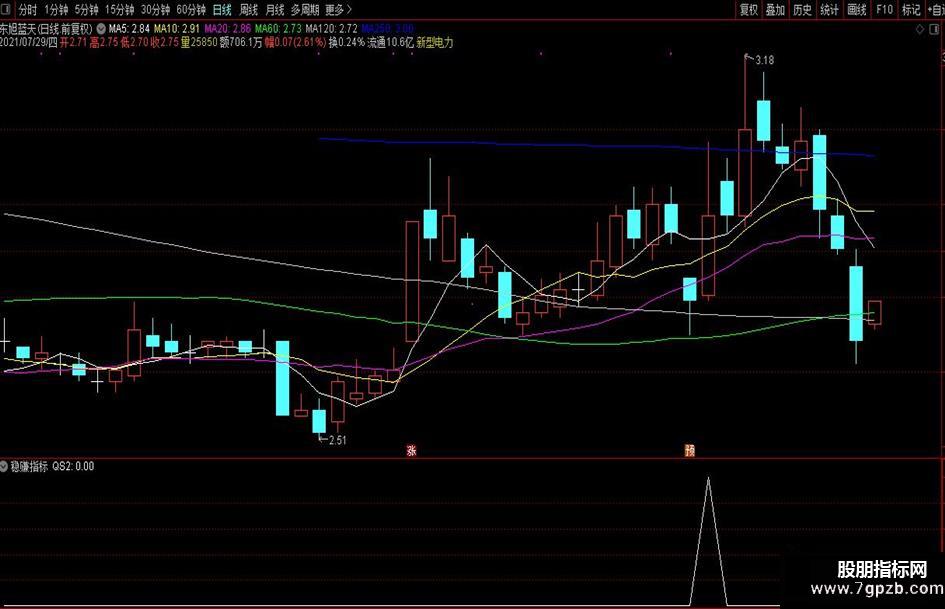
Task: Switch to the 分时 intraday view
Action: pos(28,10)
